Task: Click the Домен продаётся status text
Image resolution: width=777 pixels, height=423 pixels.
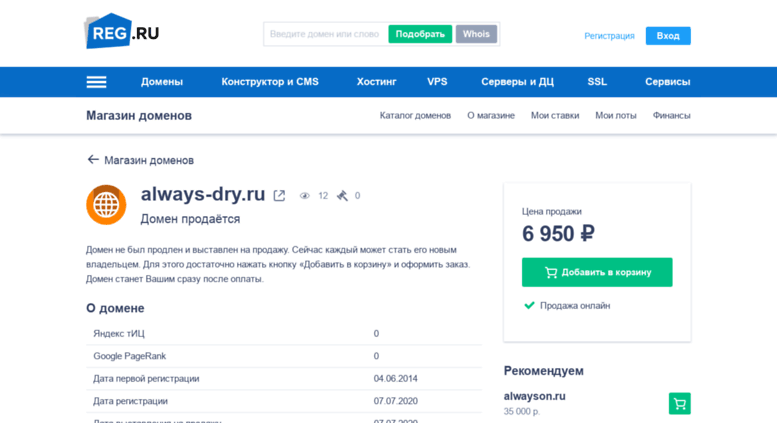Action: (x=190, y=219)
